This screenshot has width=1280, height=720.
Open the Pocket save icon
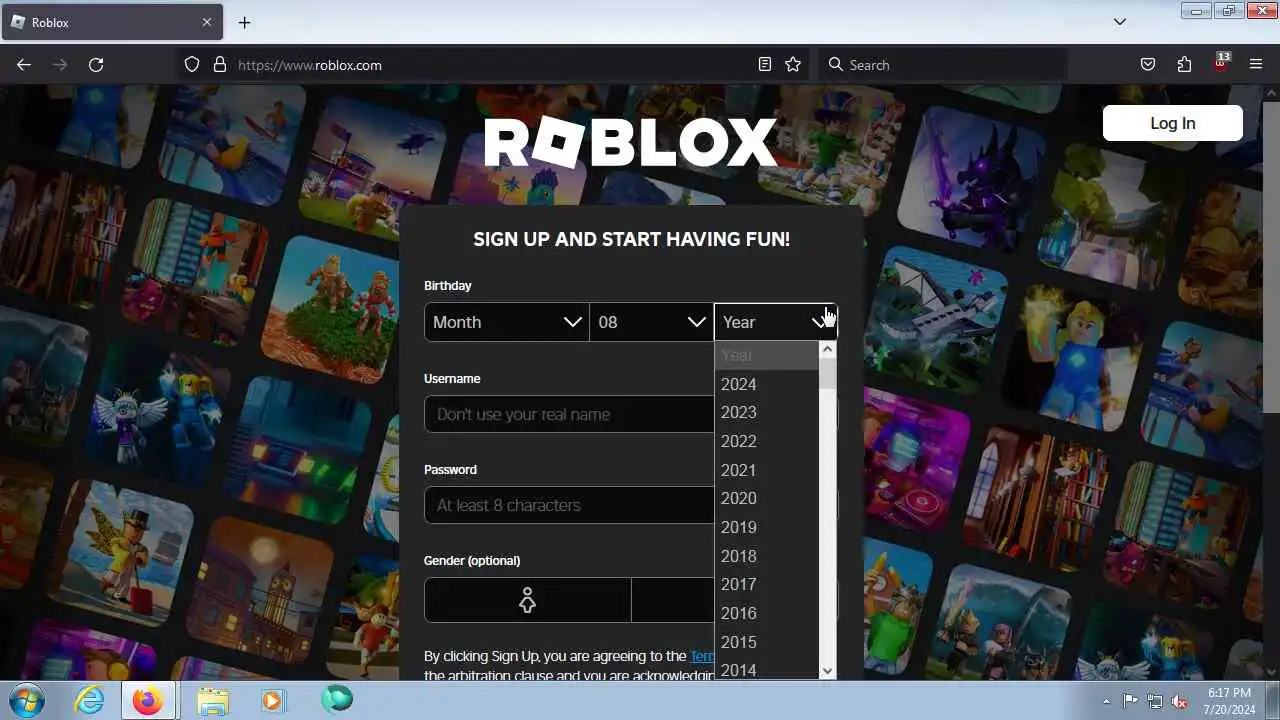click(x=1148, y=65)
